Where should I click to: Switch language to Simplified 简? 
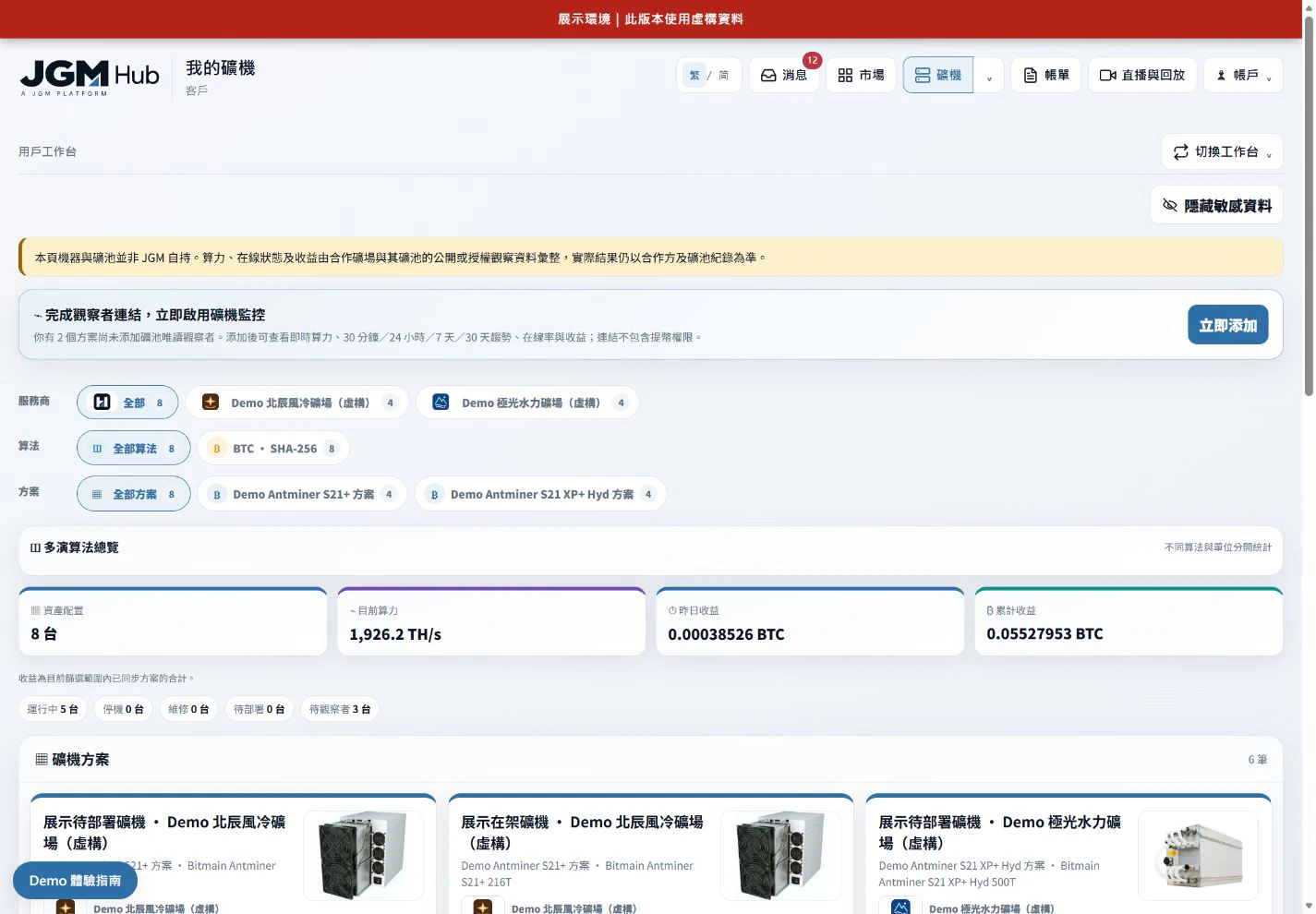coord(724,75)
